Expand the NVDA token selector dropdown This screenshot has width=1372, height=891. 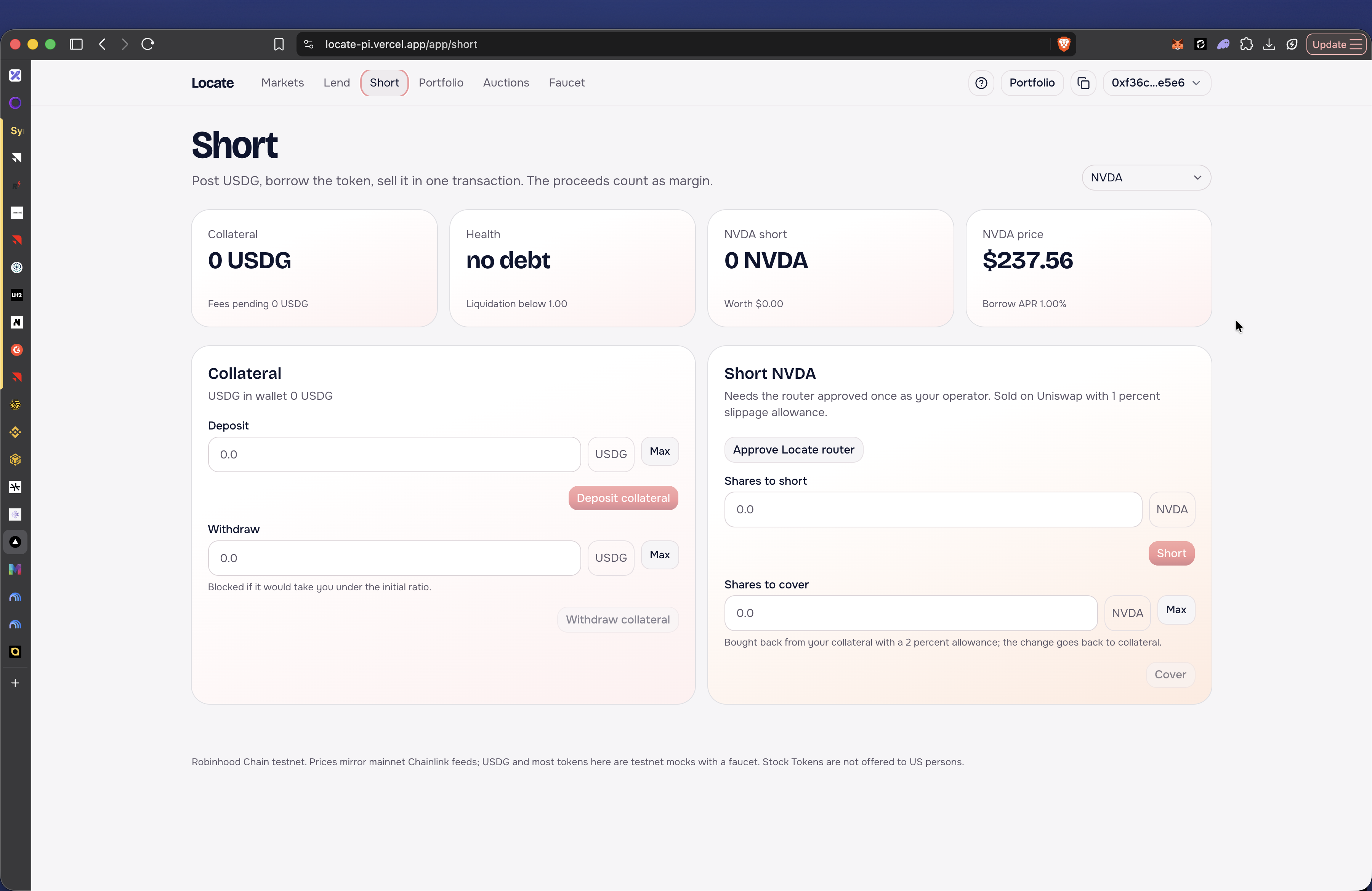click(x=1146, y=178)
